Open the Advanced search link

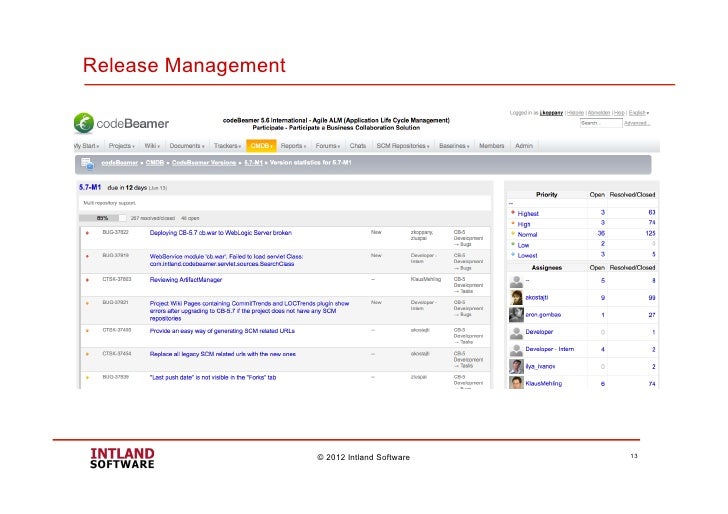637,123
